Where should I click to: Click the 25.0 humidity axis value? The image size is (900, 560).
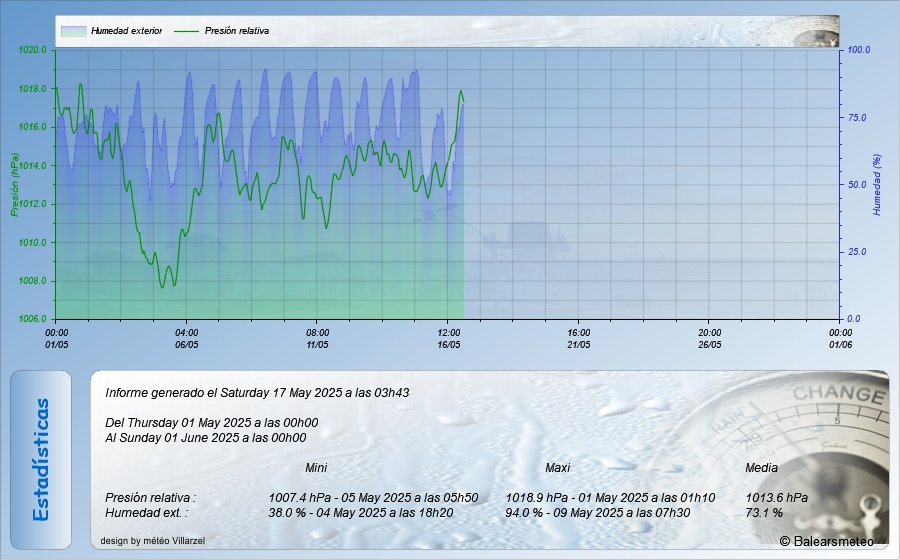point(857,251)
